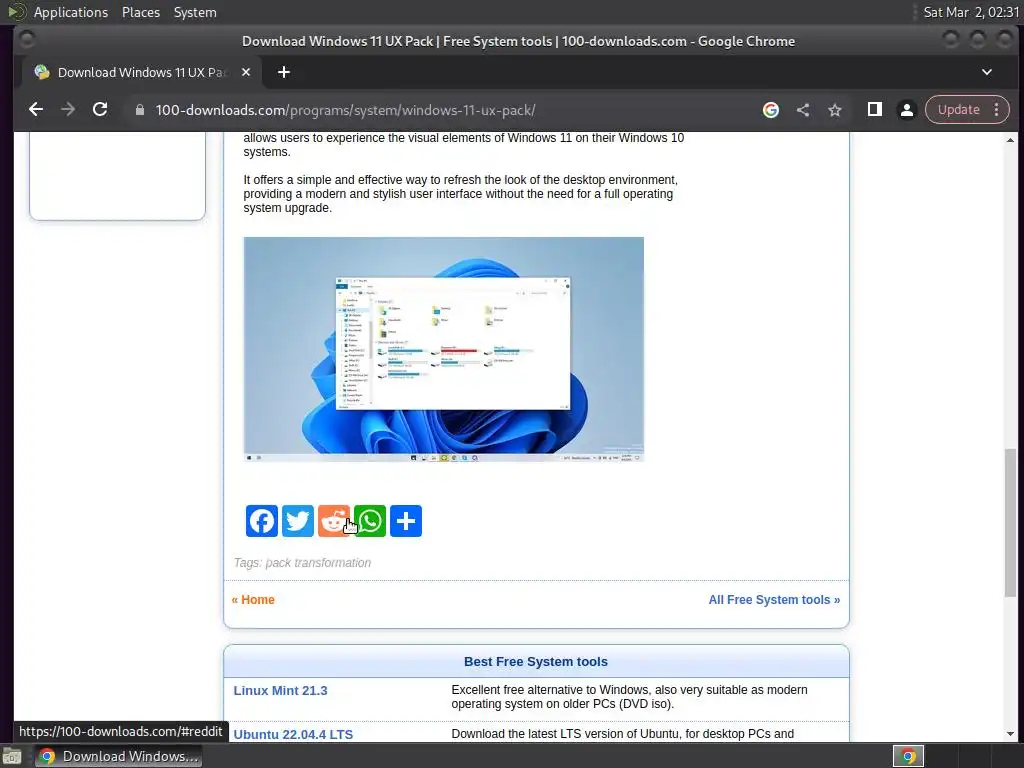
Task: Share the page on Twitter
Action: [x=298, y=521]
